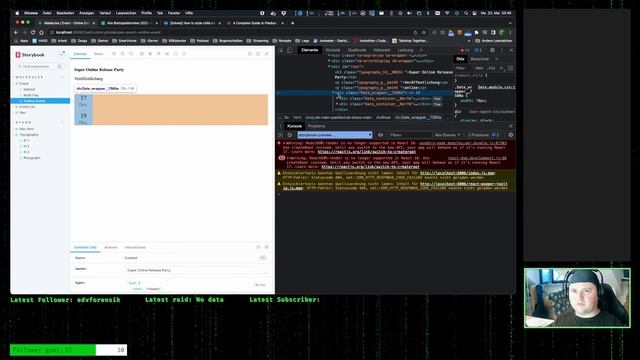The width and height of the screenshot is (640, 360).
Task: Select the Default story under Event
Action: (29, 89)
